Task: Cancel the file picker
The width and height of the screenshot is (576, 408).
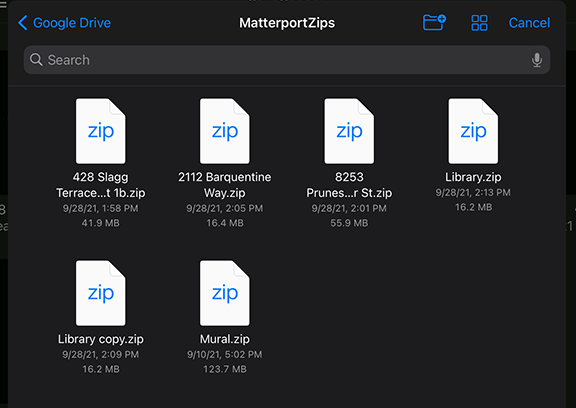Action: 529,23
